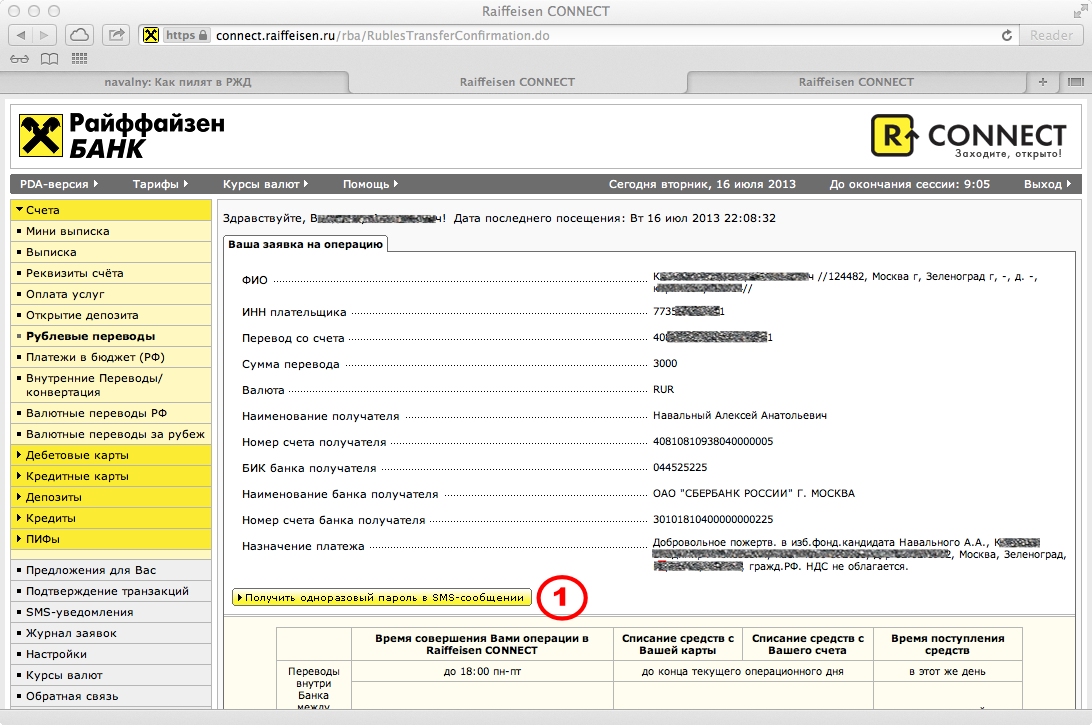Click the recipient name Навальный Алексей Анатольевич
This screenshot has width=1092, height=725.
click(740, 415)
